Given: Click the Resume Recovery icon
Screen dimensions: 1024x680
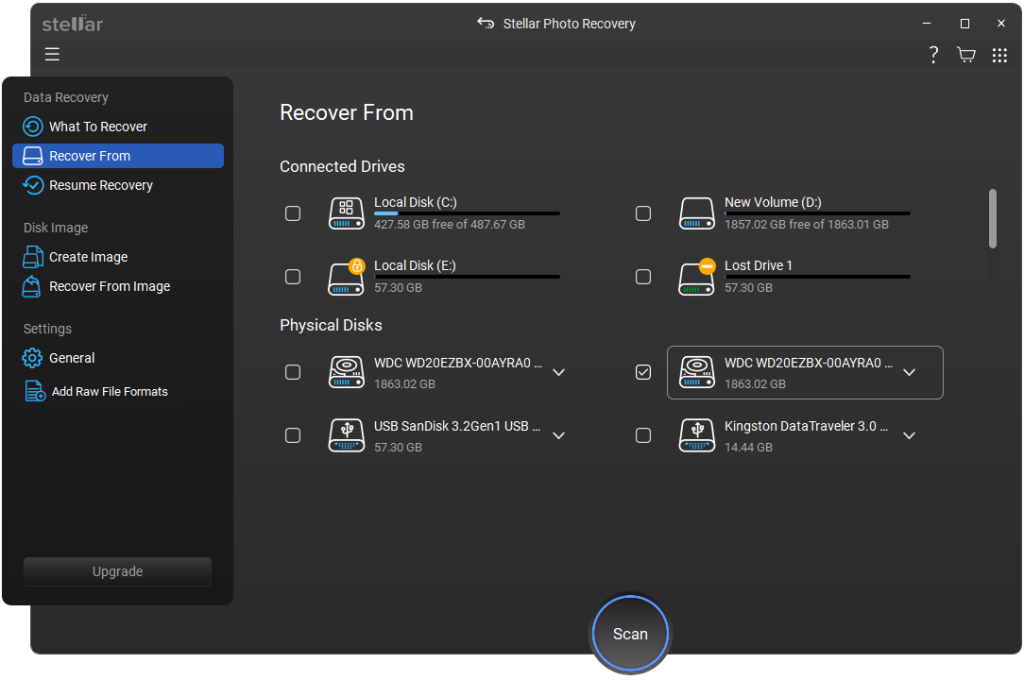Looking at the screenshot, I should (33, 186).
